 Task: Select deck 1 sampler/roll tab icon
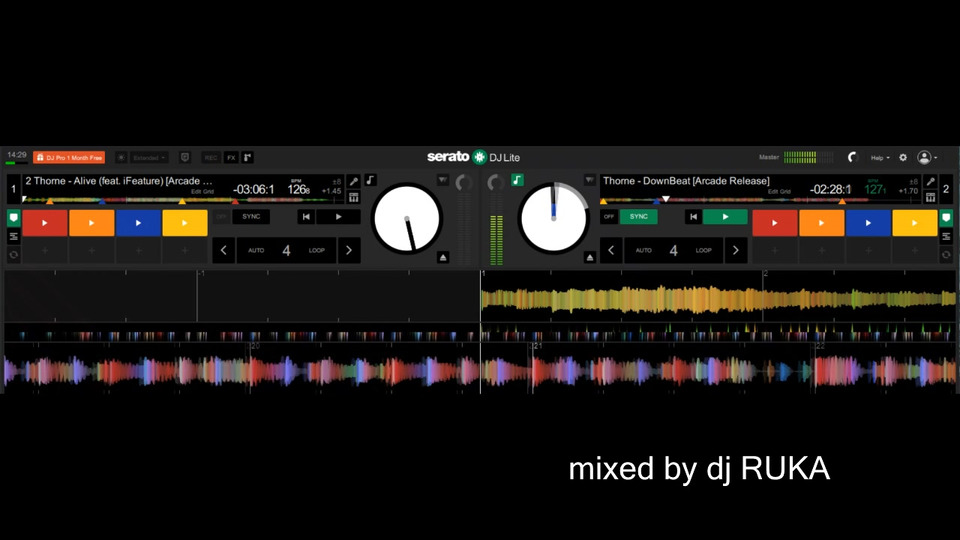pyautogui.click(x=13, y=254)
